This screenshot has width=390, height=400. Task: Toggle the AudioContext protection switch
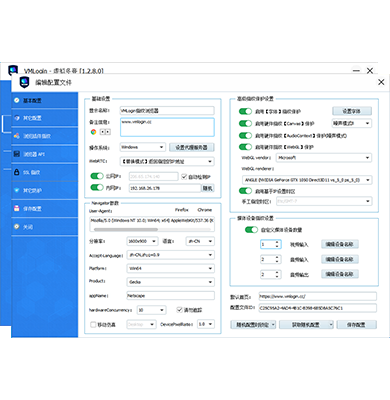point(245,135)
